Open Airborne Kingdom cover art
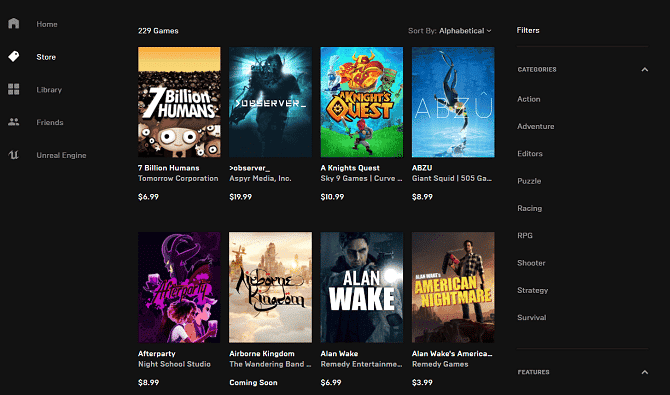The image size is (670, 395). click(x=270, y=287)
